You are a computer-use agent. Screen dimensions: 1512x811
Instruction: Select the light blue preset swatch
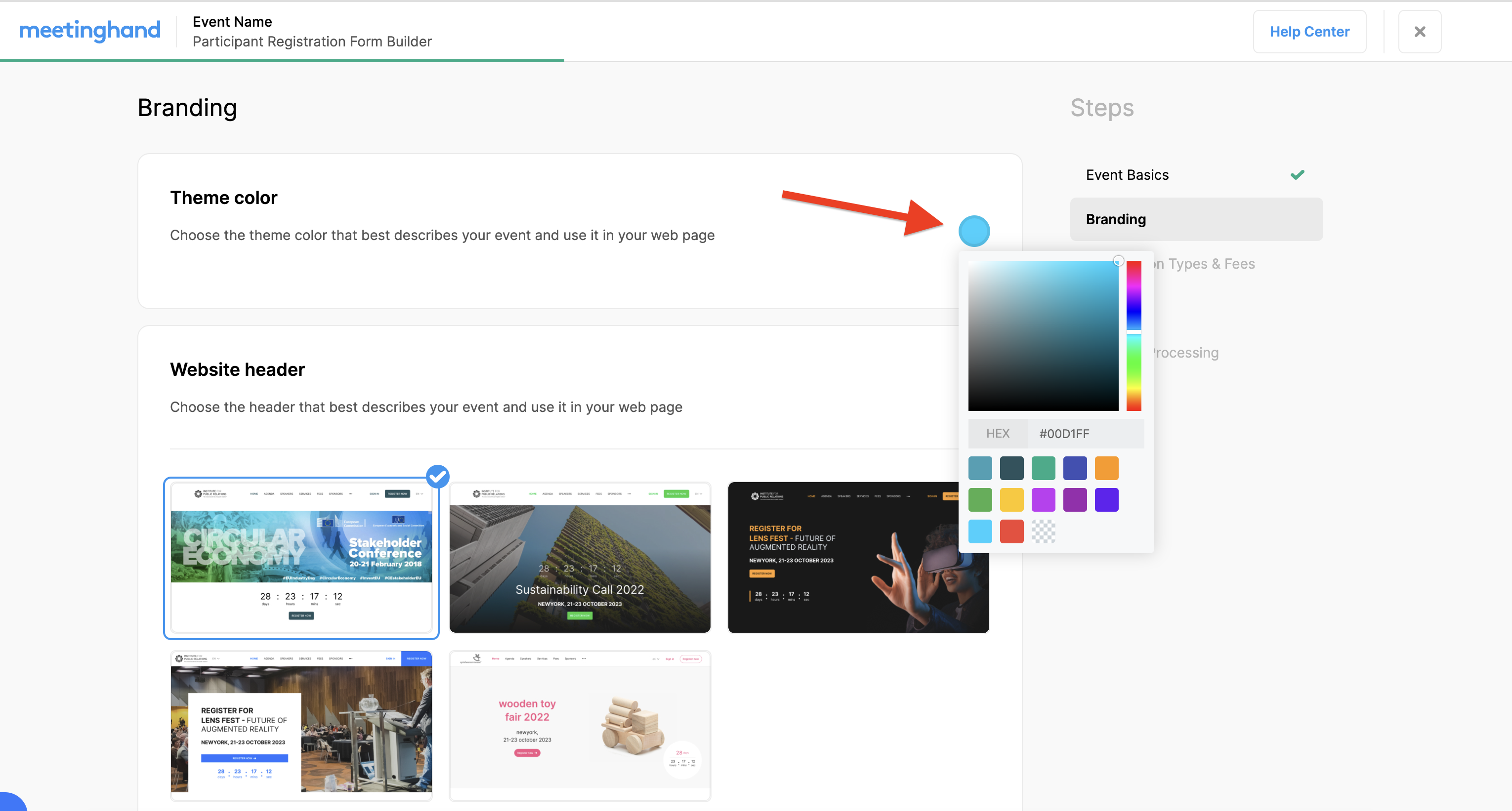pyautogui.click(x=980, y=531)
